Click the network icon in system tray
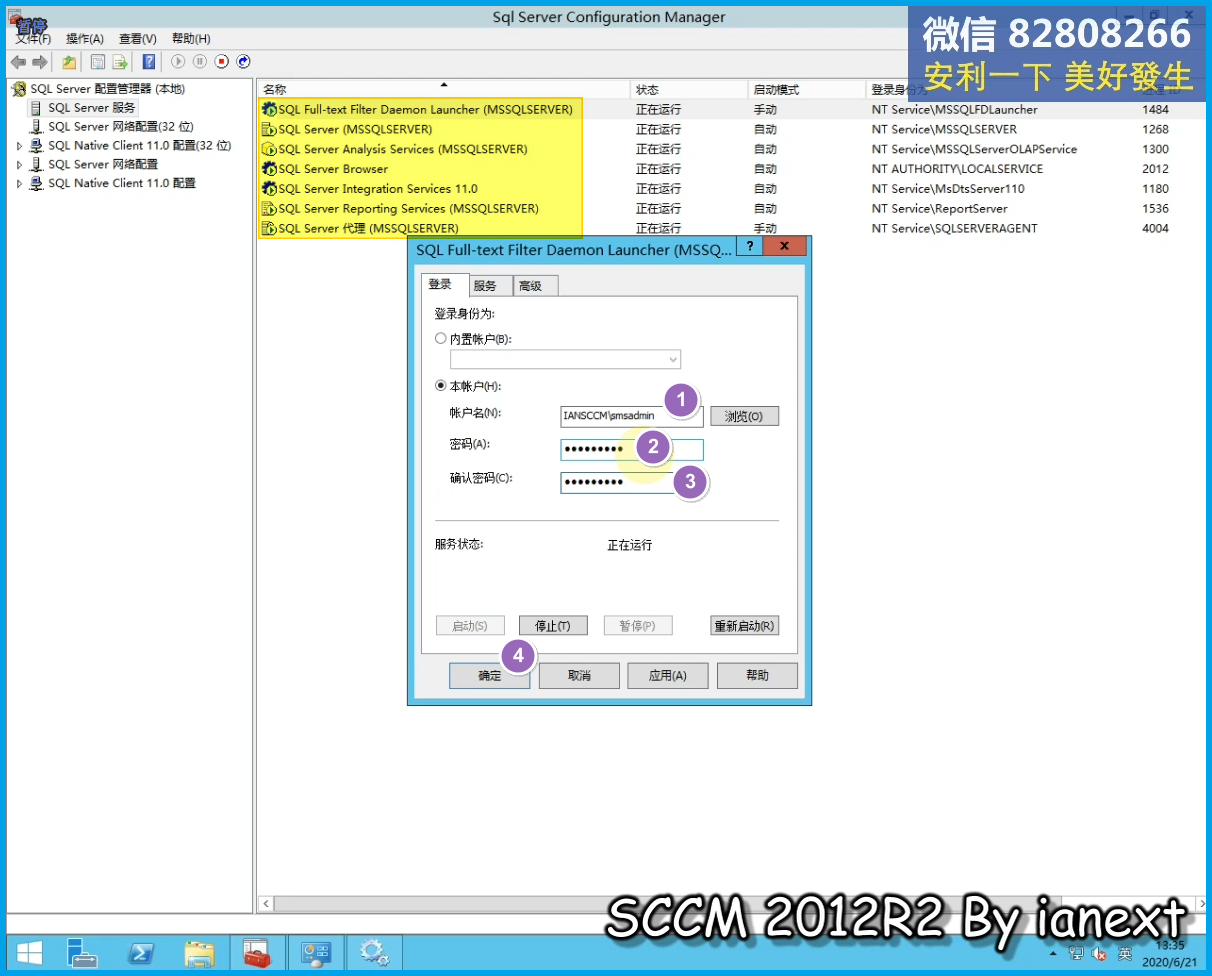The width and height of the screenshot is (1212, 976). [x=1075, y=953]
